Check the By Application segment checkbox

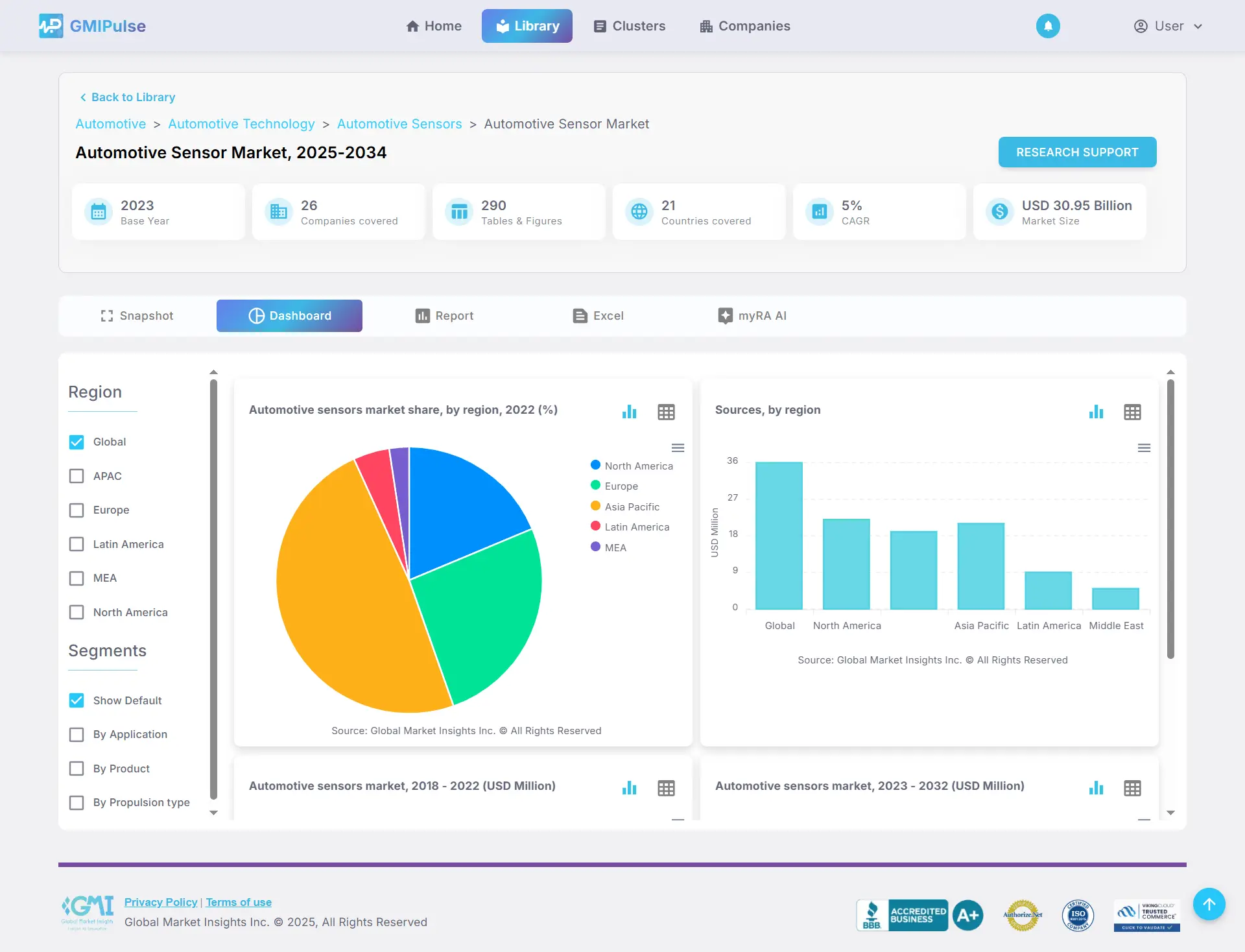pyautogui.click(x=77, y=734)
